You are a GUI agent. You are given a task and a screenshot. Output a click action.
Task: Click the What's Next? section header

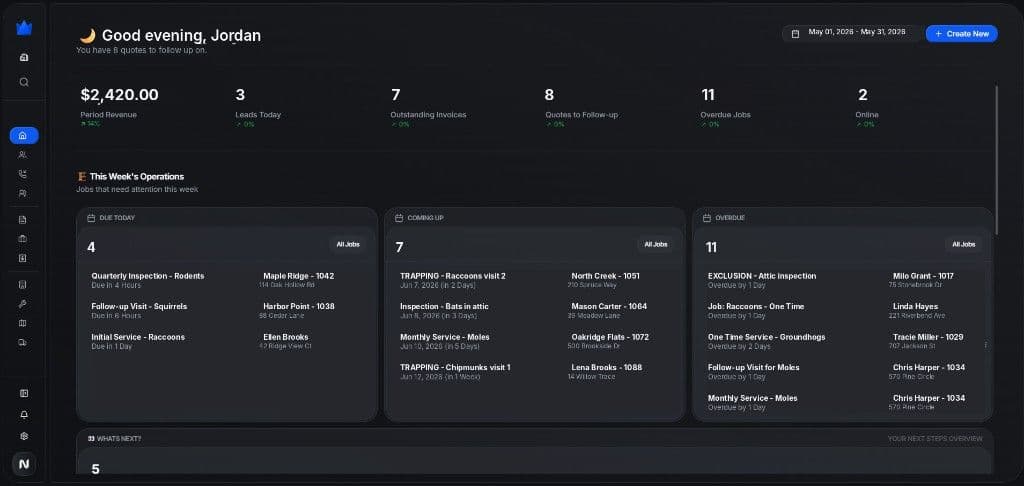coord(114,439)
